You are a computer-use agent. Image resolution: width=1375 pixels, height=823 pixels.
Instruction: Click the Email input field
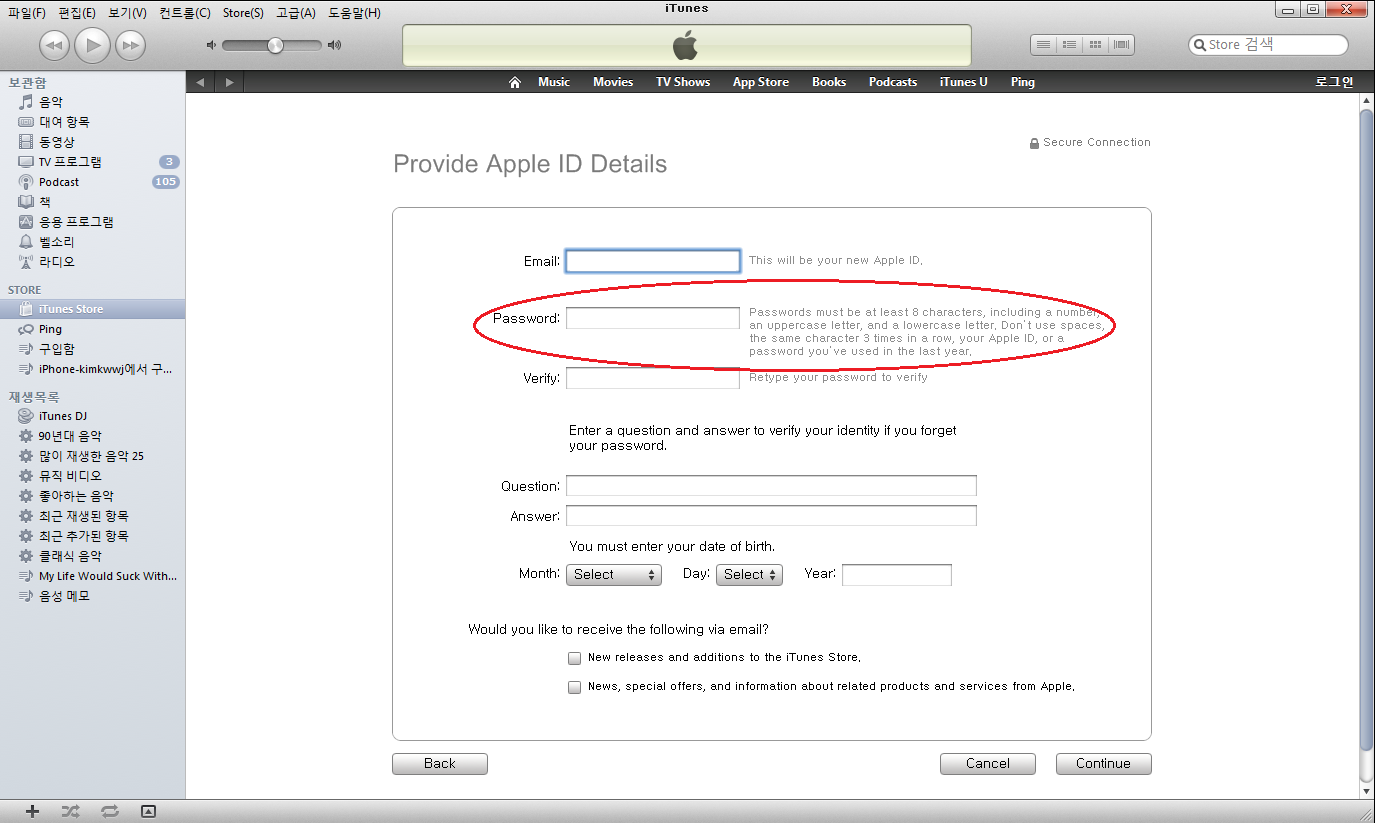click(x=653, y=261)
